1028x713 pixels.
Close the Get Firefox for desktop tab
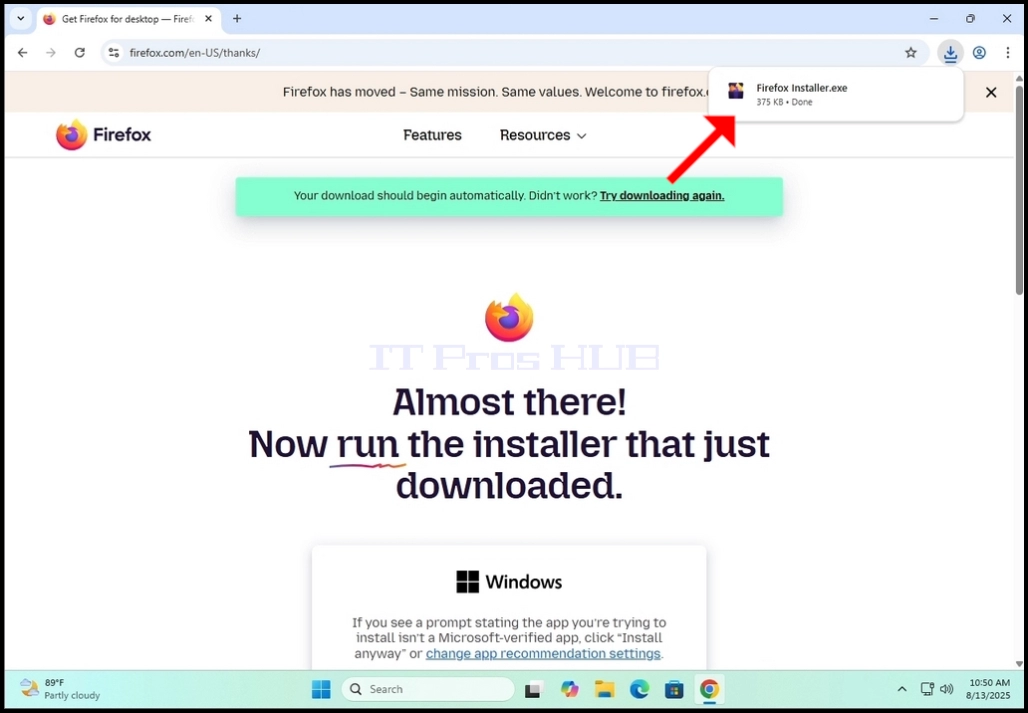click(208, 18)
